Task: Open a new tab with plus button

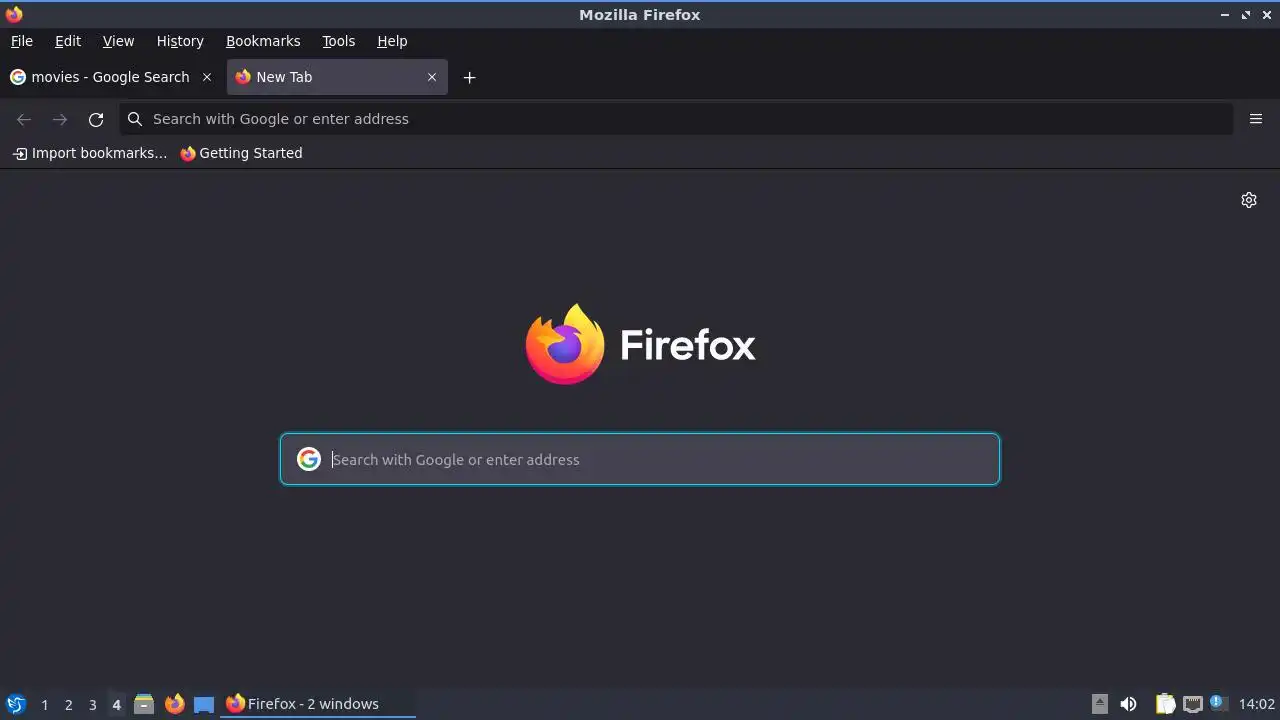Action: (x=469, y=77)
